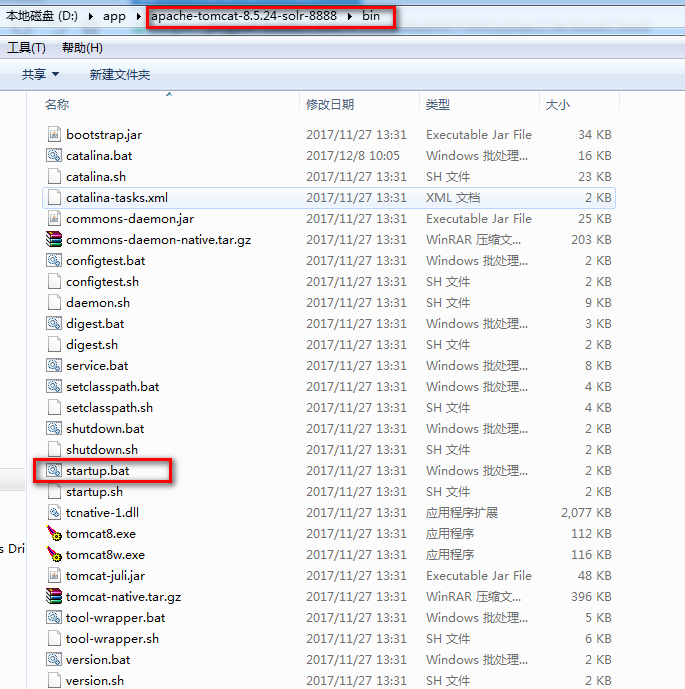The image size is (685, 689).
Task: Click the configtest.sh file icon
Action: click(x=54, y=281)
